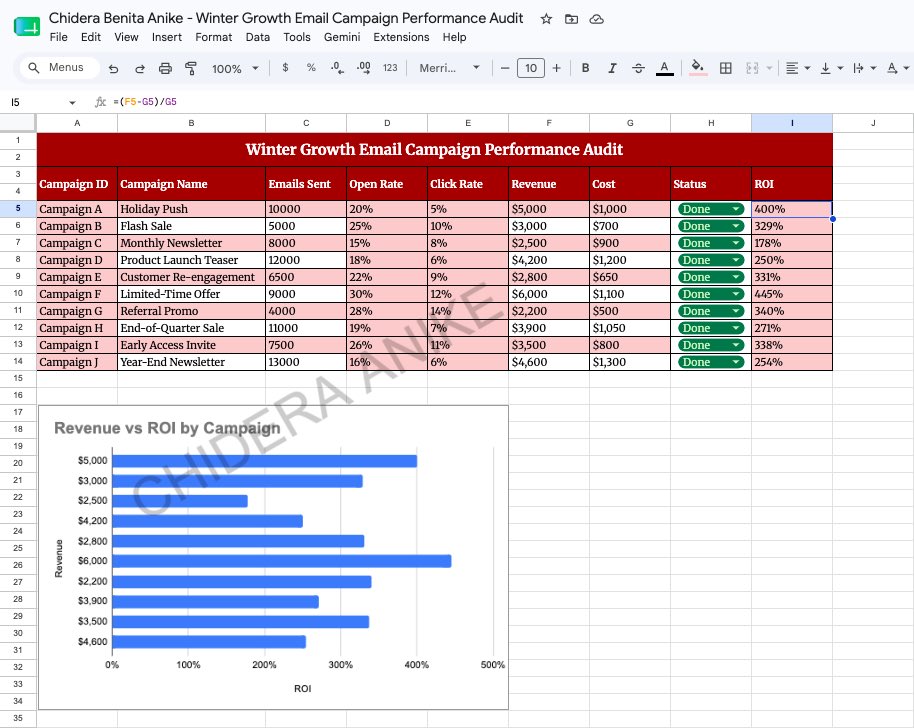Format as percent icon

coord(311,68)
